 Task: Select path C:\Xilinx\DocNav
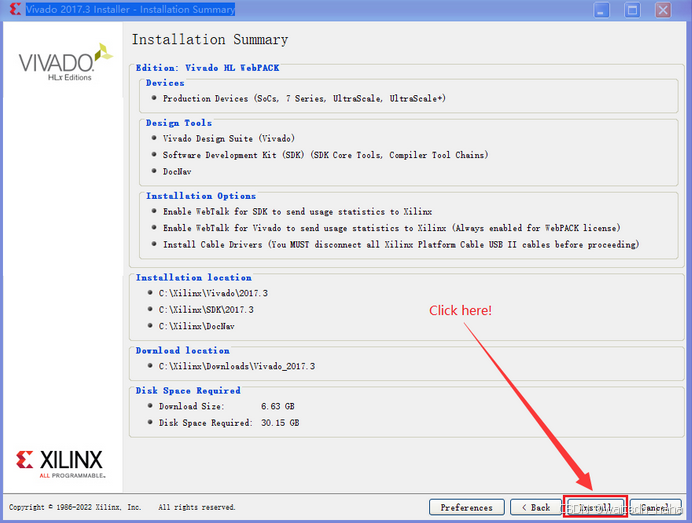[x=197, y=327]
